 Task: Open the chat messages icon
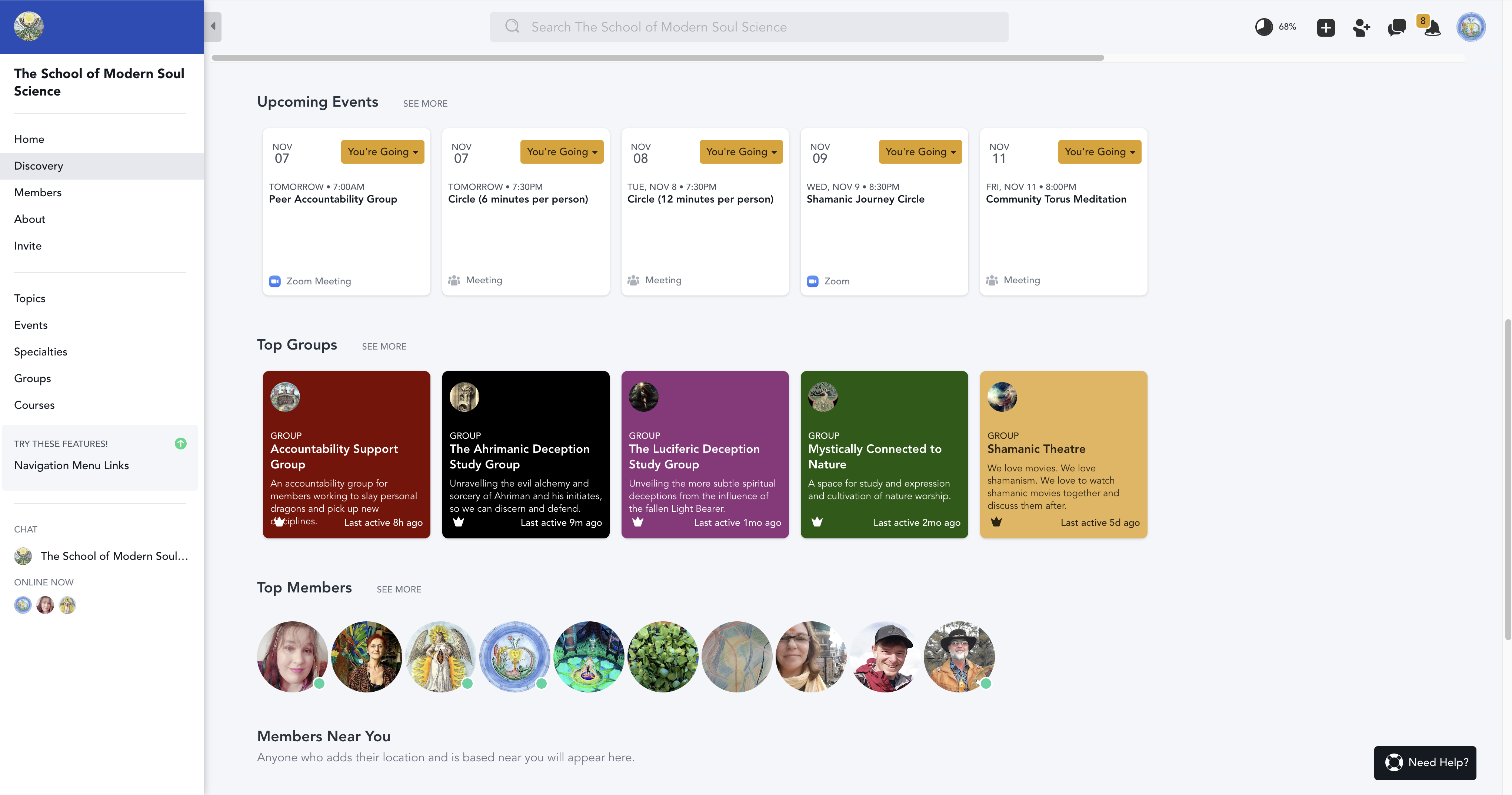click(x=1396, y=27)
